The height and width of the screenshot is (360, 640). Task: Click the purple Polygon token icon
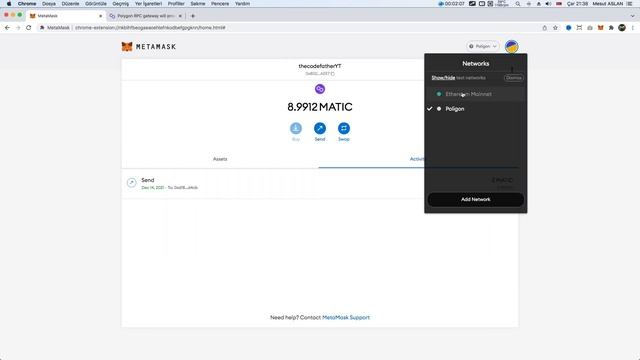coord(320,89)
